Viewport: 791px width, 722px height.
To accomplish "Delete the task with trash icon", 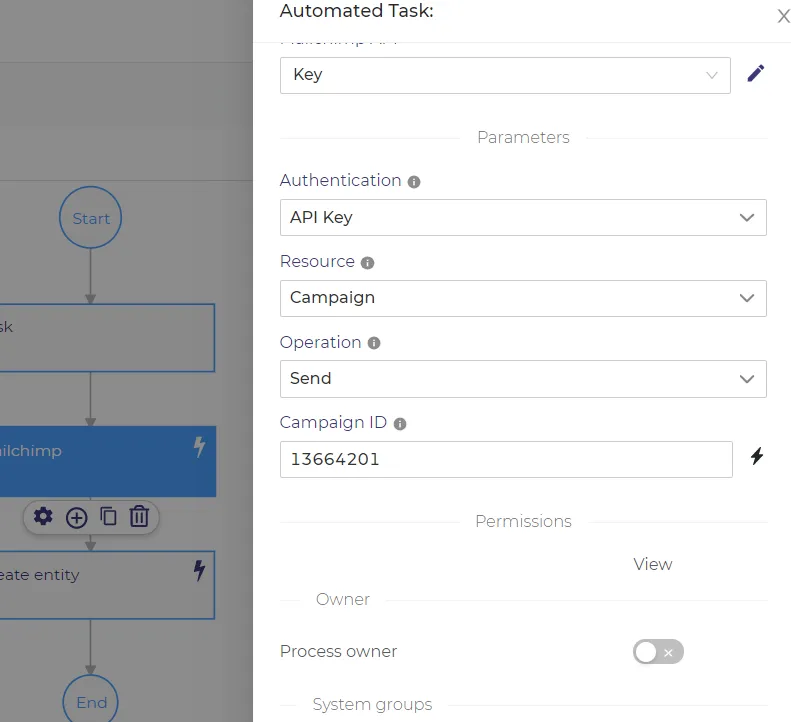I will click(x=139, y=517).
